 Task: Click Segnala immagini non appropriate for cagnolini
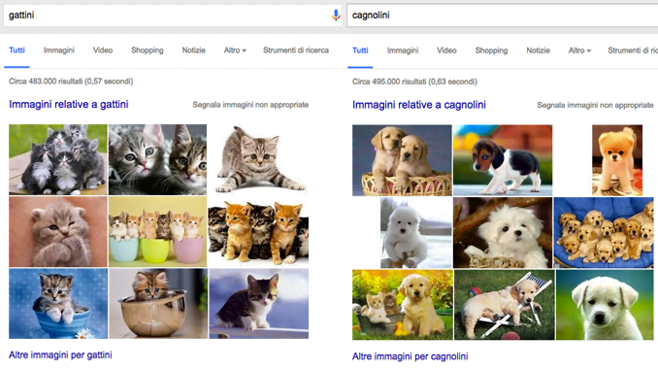point(595,105)
